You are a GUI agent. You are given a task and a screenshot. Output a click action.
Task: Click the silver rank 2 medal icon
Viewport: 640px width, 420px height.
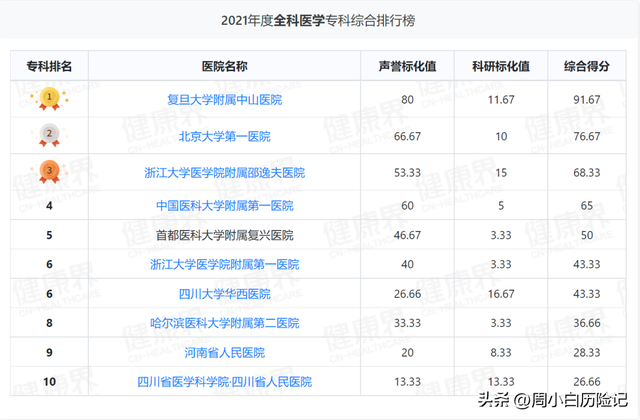point(49,135)
